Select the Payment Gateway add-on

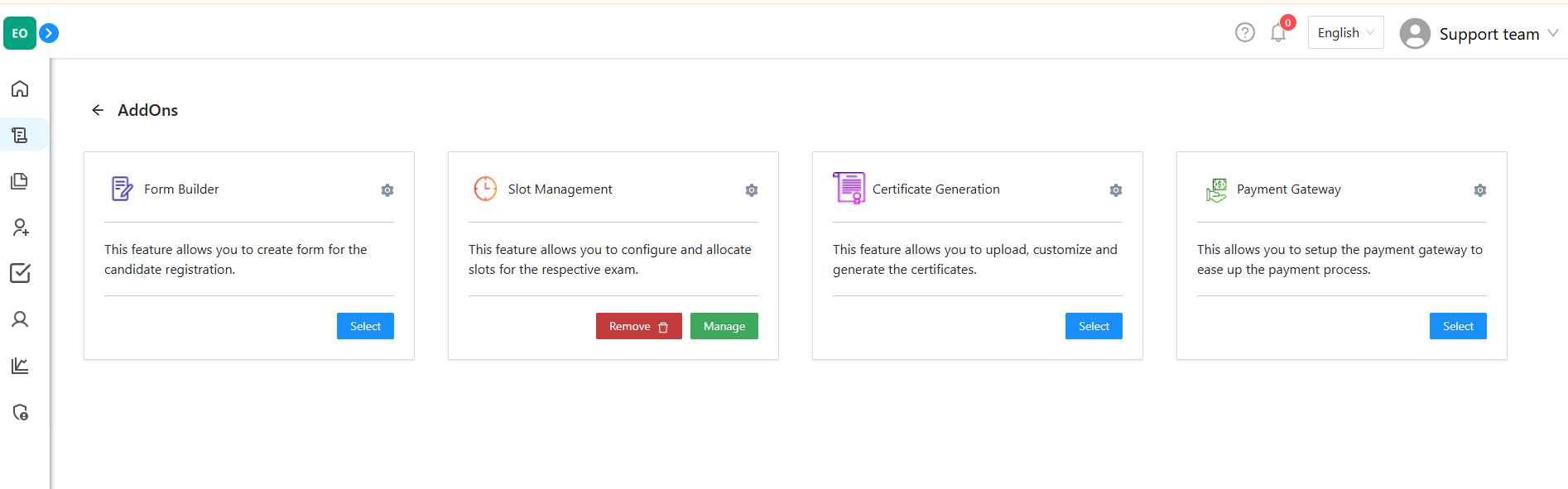pos(1458,326)
